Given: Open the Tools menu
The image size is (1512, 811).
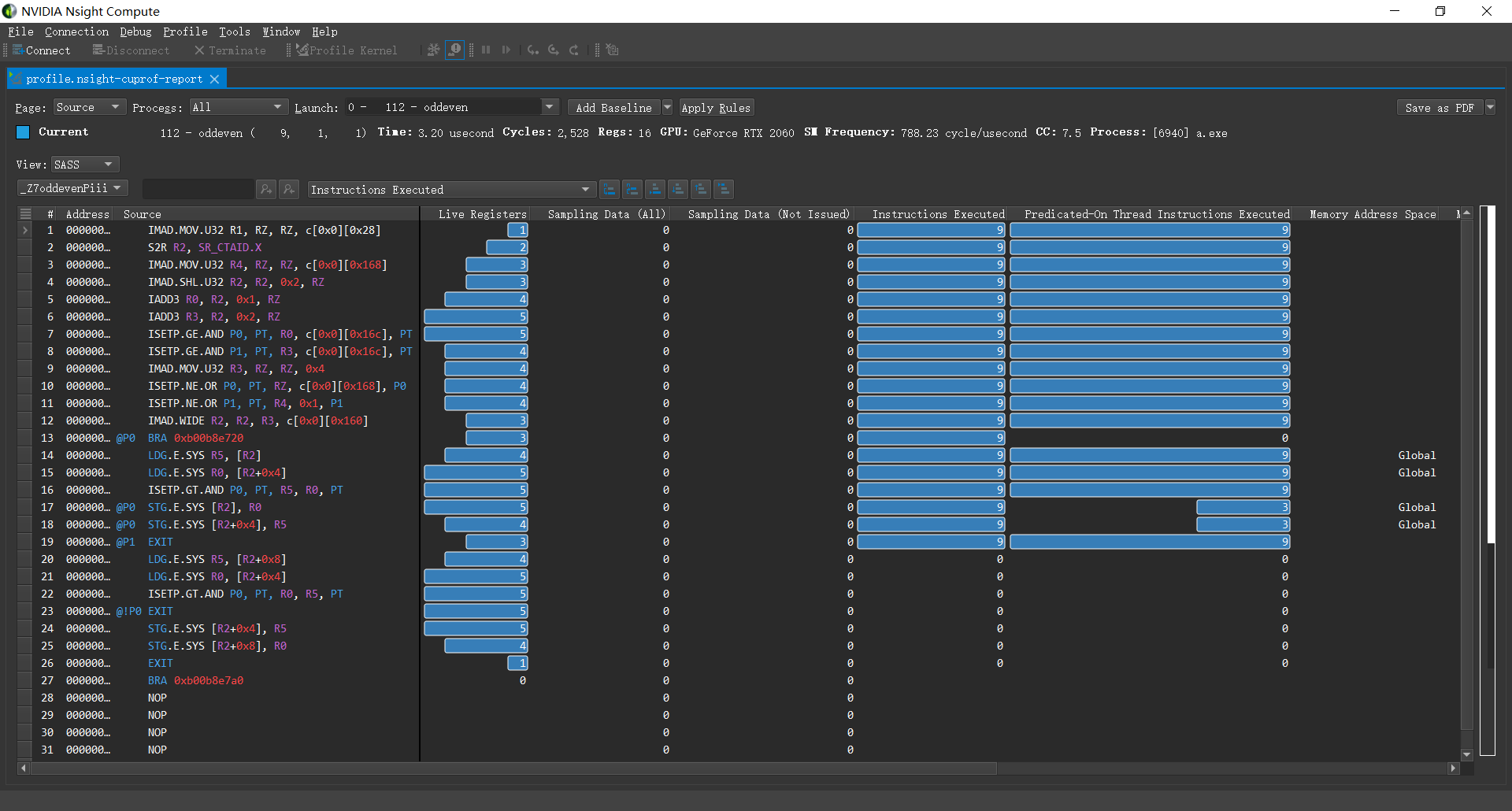Looking at the screenshot, I should (x=235, y=31).
